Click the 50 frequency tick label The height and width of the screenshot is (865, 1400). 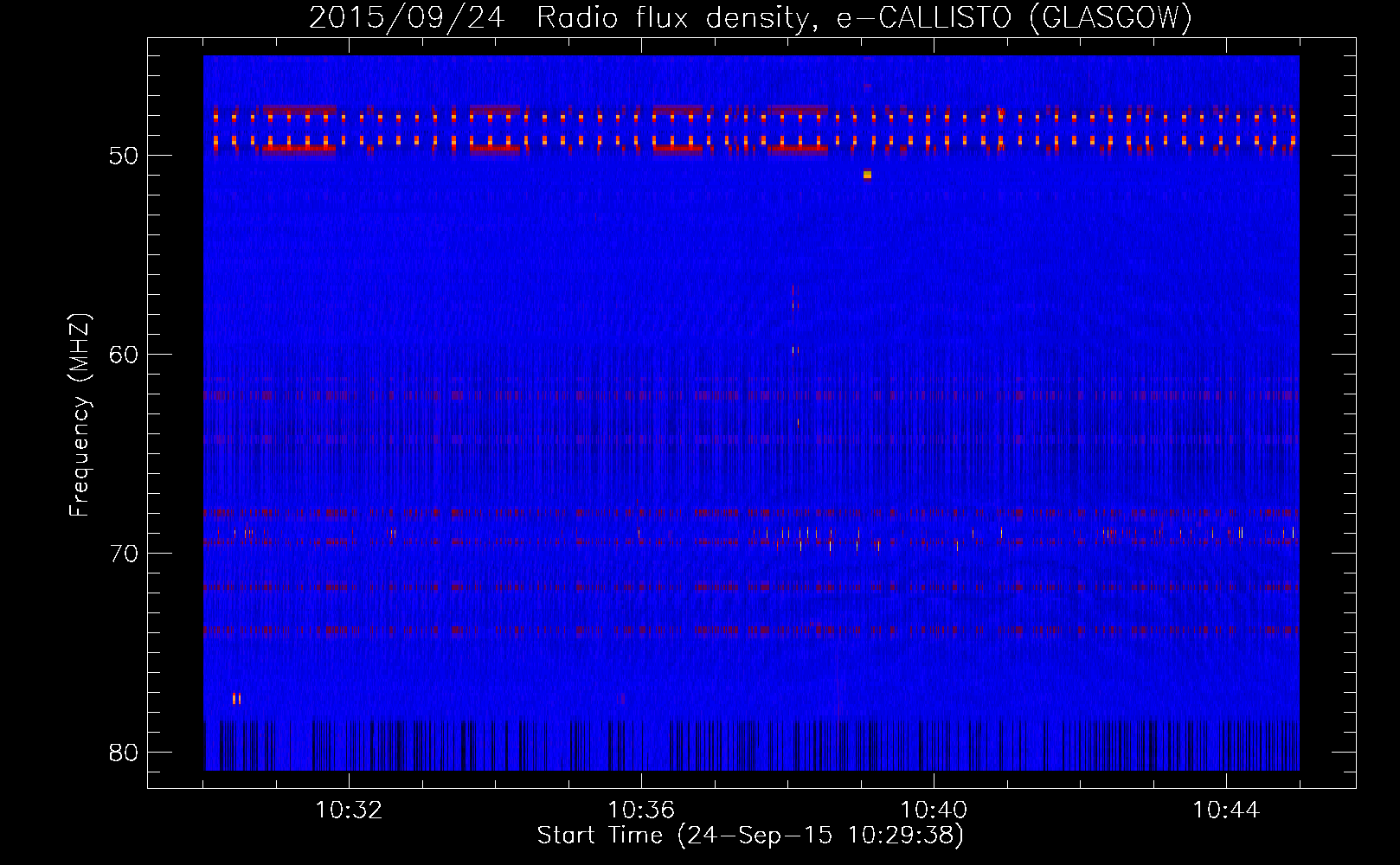[124, 156]
